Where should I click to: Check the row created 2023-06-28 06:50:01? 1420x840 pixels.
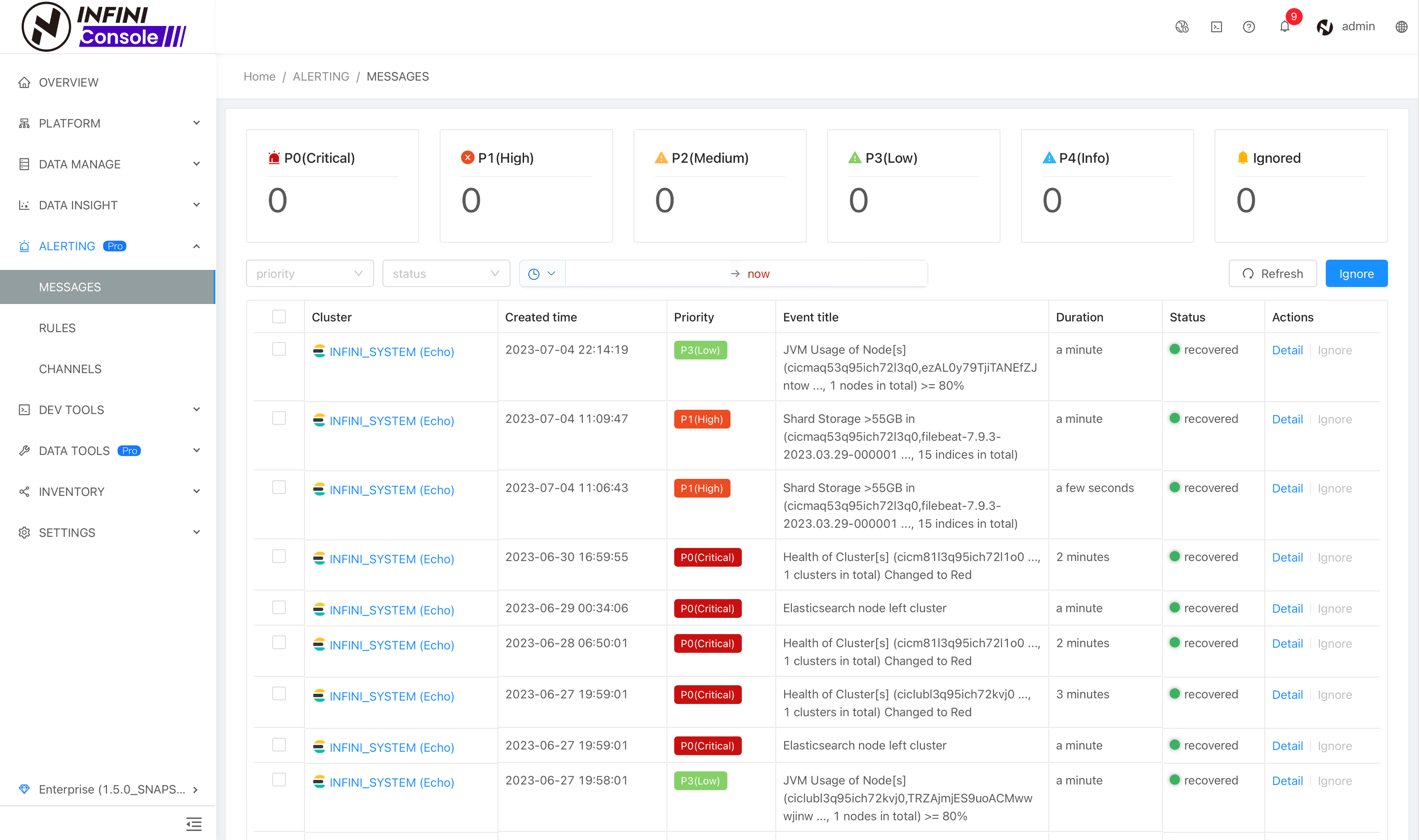coord(279,643)
